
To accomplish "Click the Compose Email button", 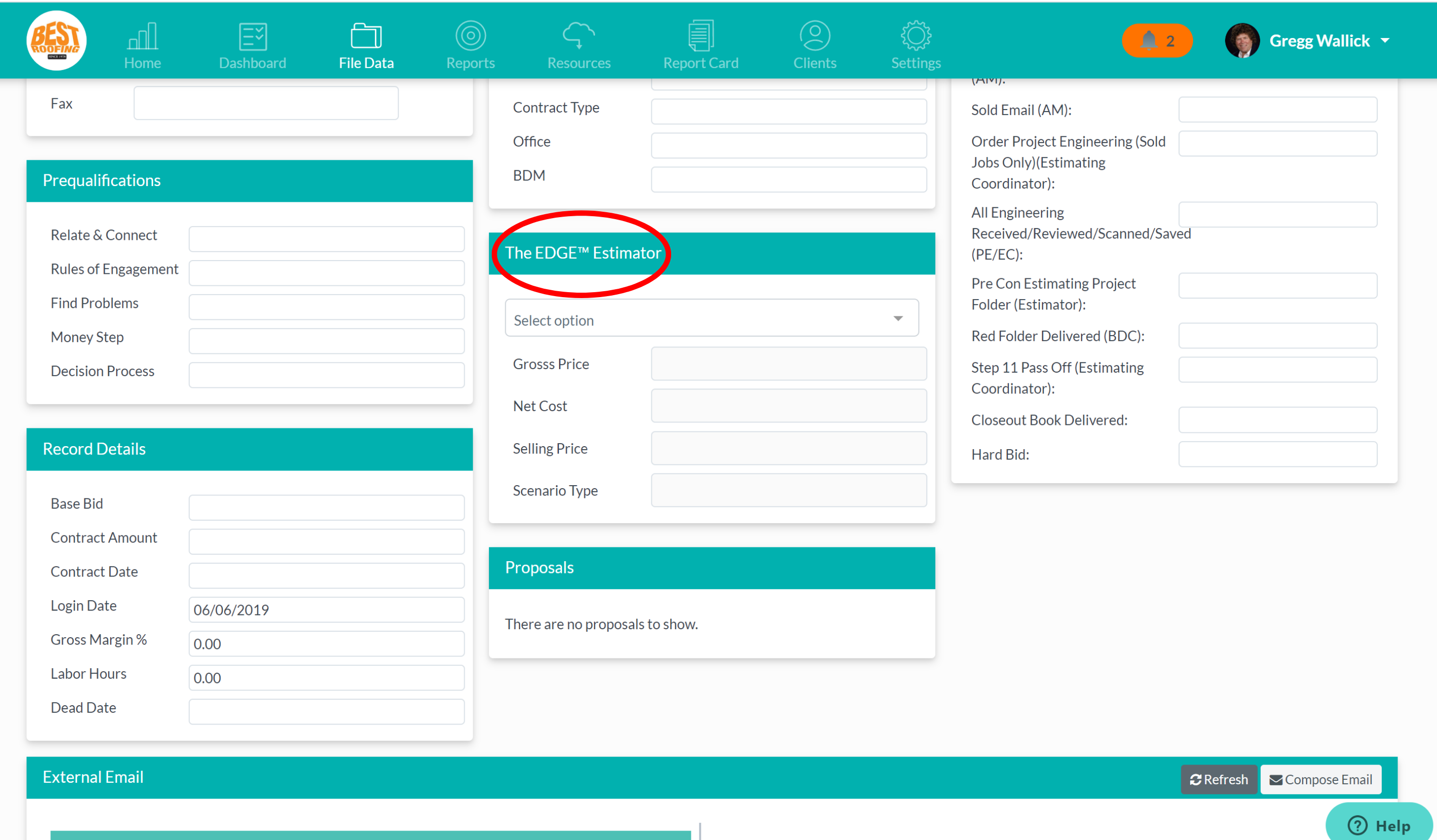I will point(1320,779).
